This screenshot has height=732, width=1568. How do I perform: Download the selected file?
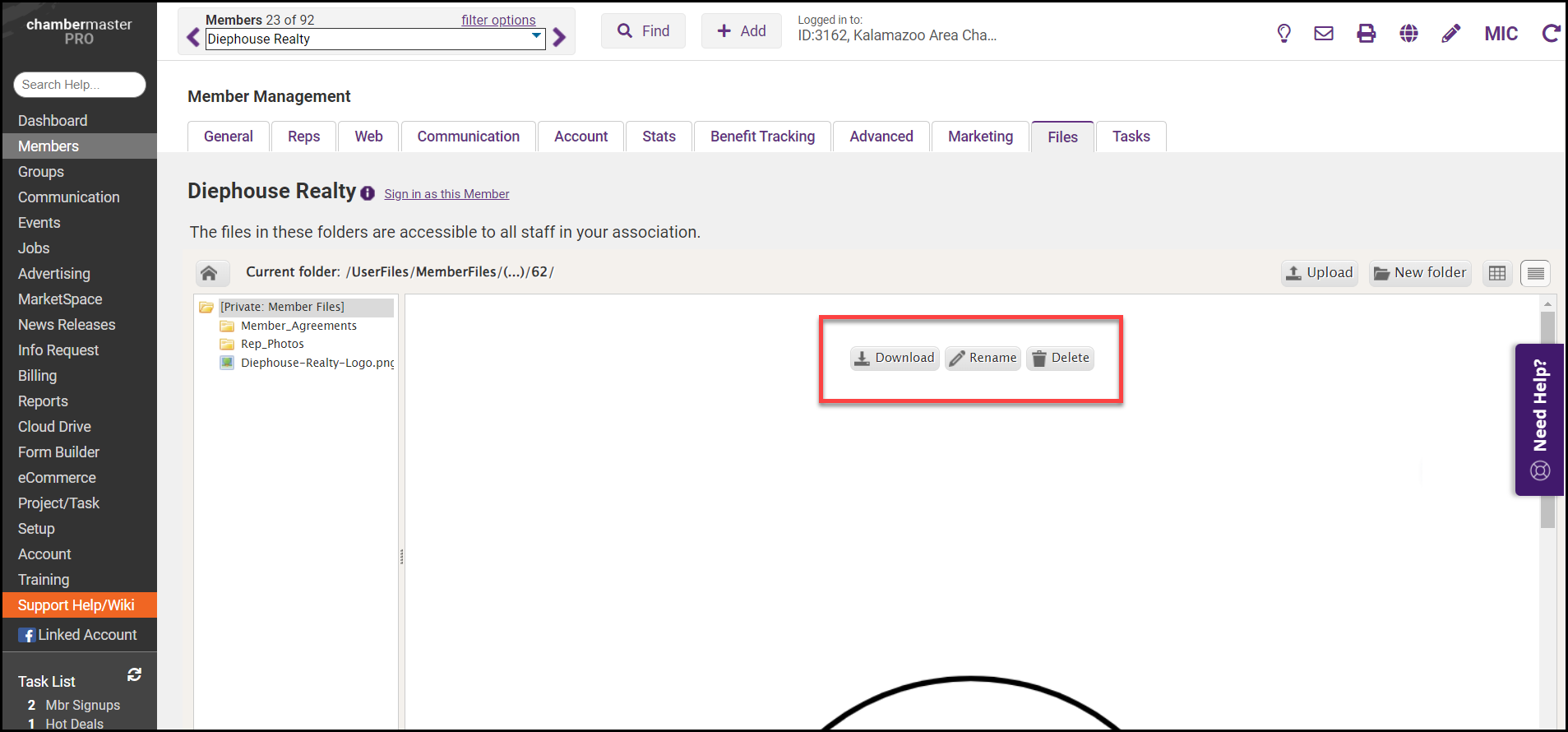(895, 358)
